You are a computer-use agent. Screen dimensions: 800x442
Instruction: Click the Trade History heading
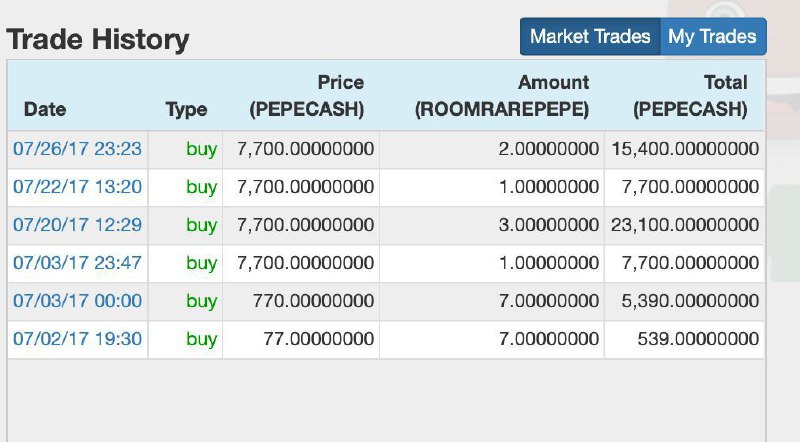click(97, 39)
